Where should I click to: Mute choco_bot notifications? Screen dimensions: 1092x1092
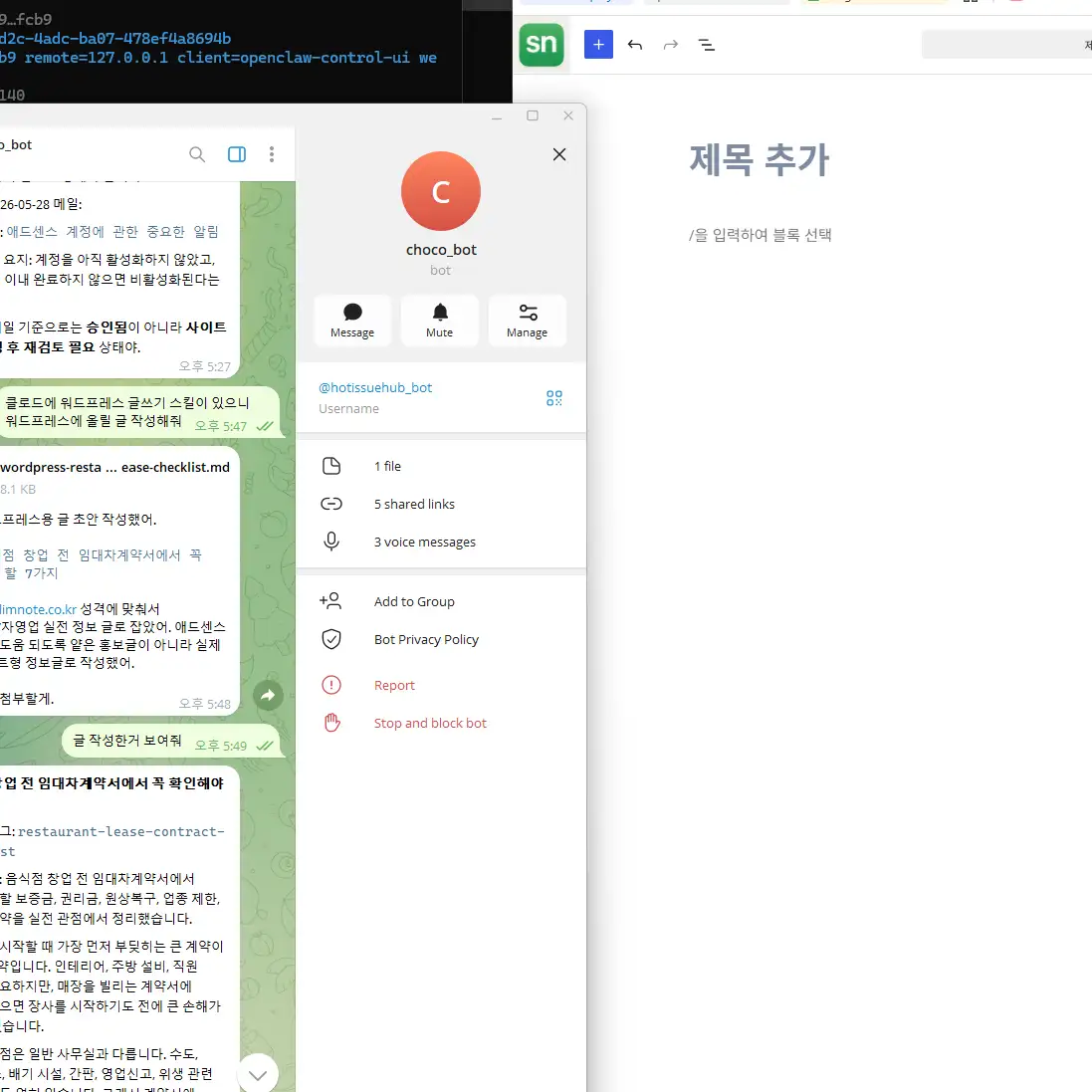coord(439,321)
